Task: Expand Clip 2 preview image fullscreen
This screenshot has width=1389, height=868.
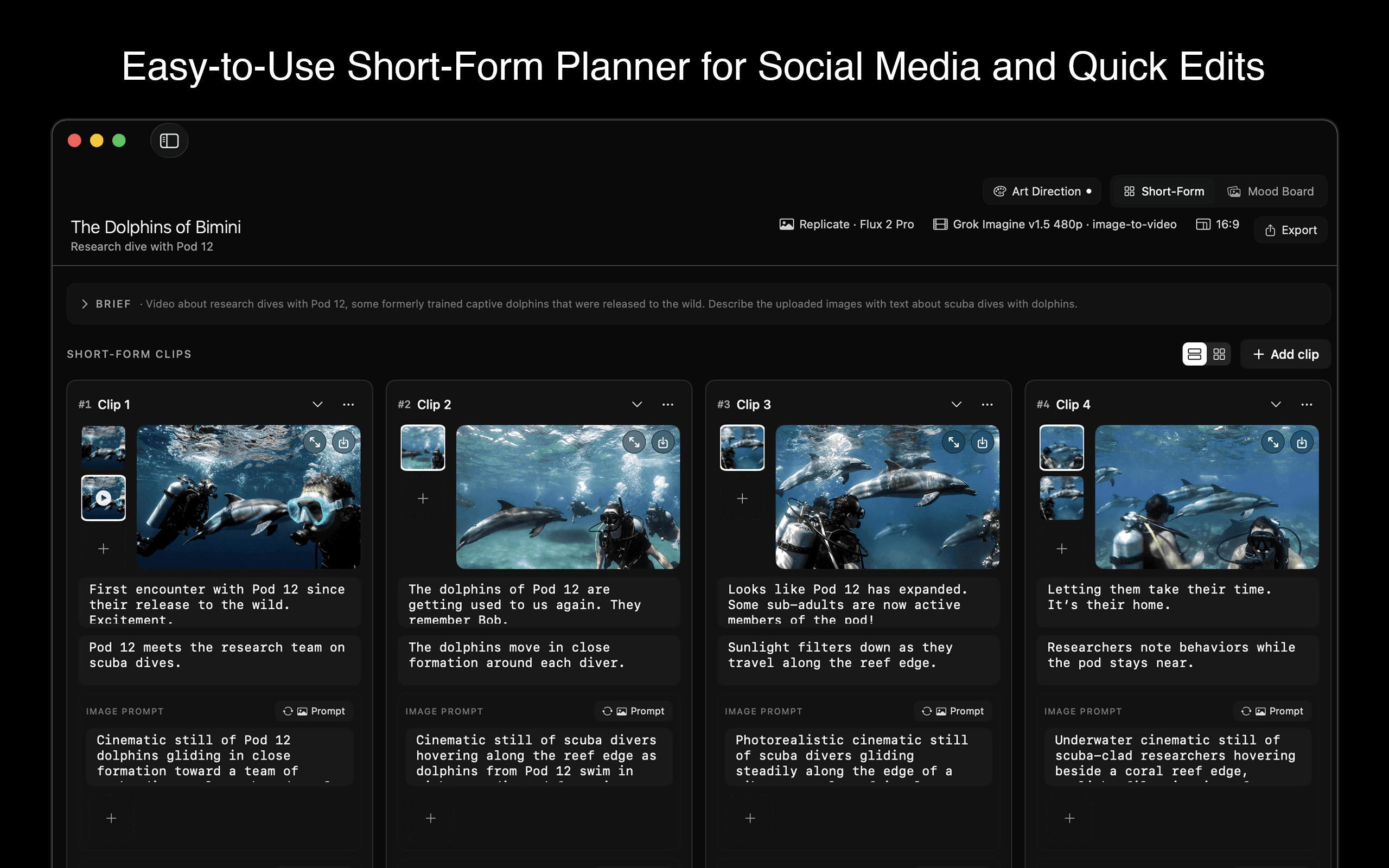Action: tap(634, 442)
